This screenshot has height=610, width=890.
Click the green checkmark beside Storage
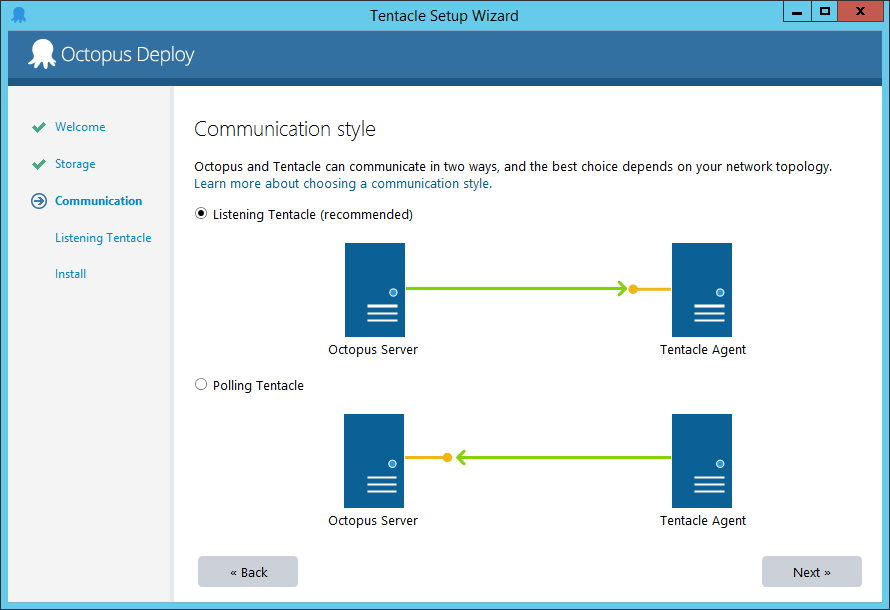point(38,163)
